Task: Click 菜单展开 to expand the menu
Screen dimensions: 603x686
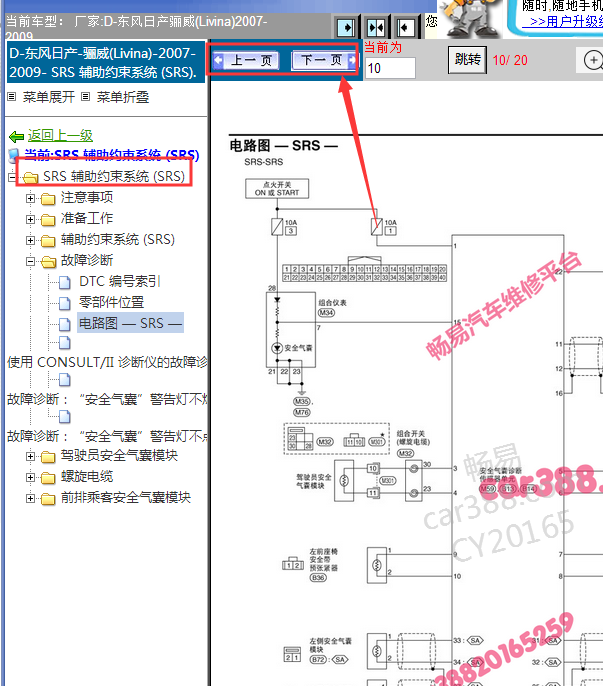Action: tap(49, 97)
